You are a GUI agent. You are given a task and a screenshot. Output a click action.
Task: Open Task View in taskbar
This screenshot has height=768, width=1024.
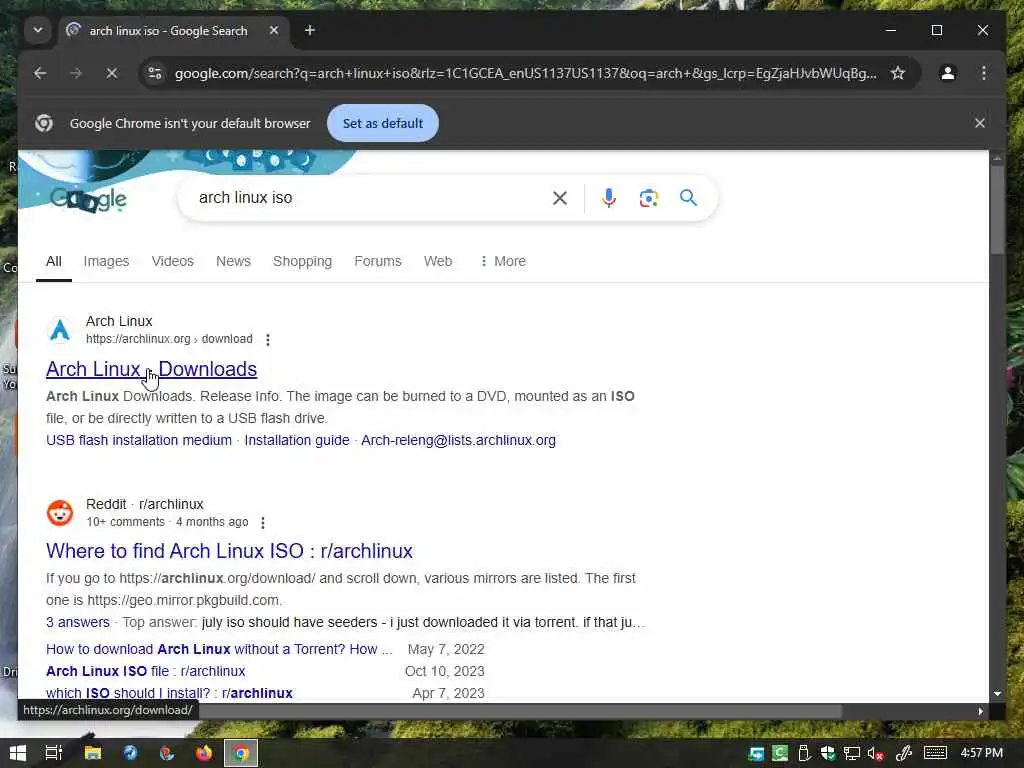54,753
